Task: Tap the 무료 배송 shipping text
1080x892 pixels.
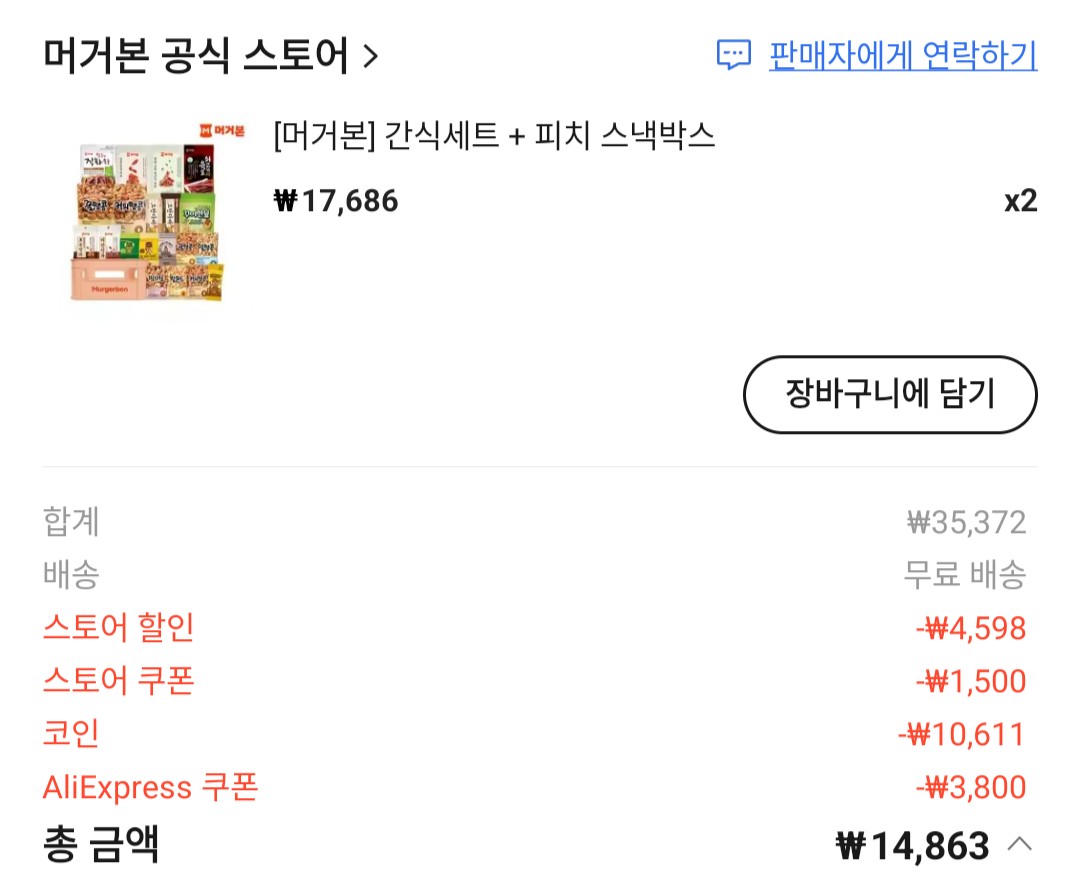Action: (964, 575)
